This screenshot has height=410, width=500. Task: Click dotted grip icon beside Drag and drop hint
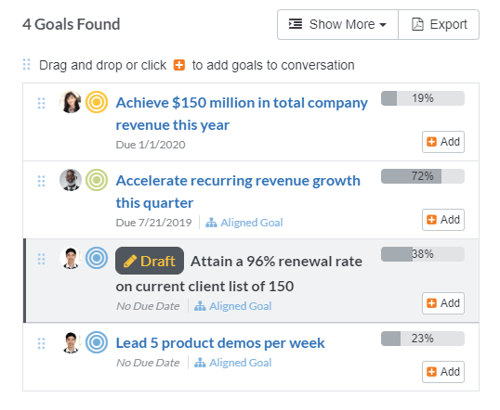(x=26, y=65)
